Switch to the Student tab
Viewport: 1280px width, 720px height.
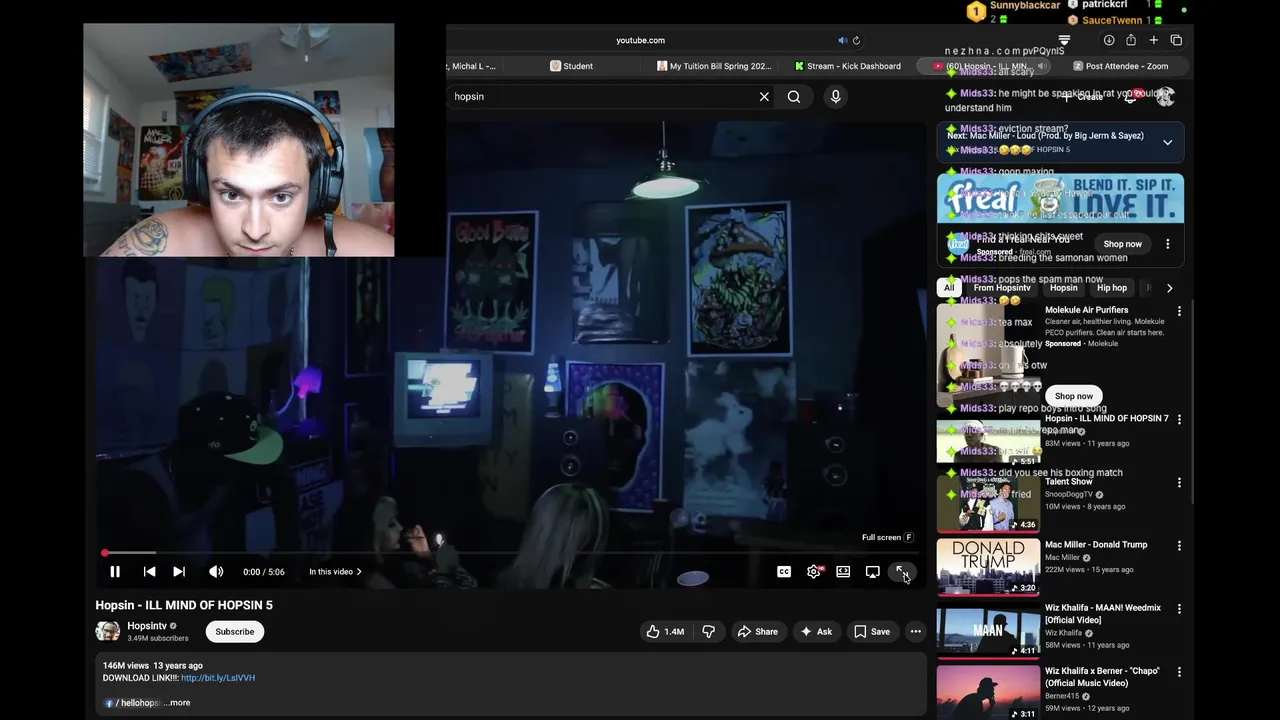click(x=571, y=66)
